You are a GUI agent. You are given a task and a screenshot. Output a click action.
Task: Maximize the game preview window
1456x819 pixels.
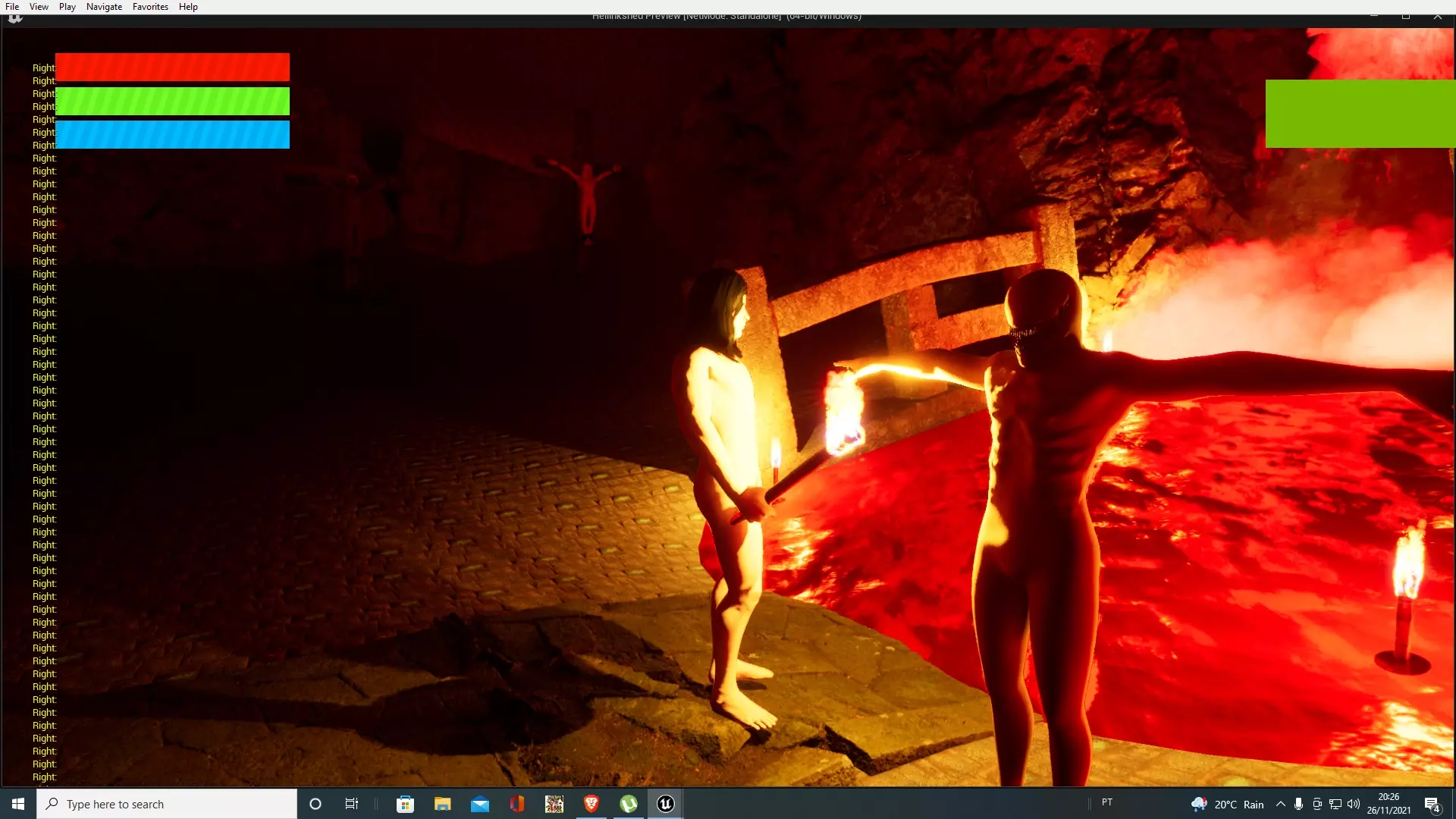[1406, 17]
